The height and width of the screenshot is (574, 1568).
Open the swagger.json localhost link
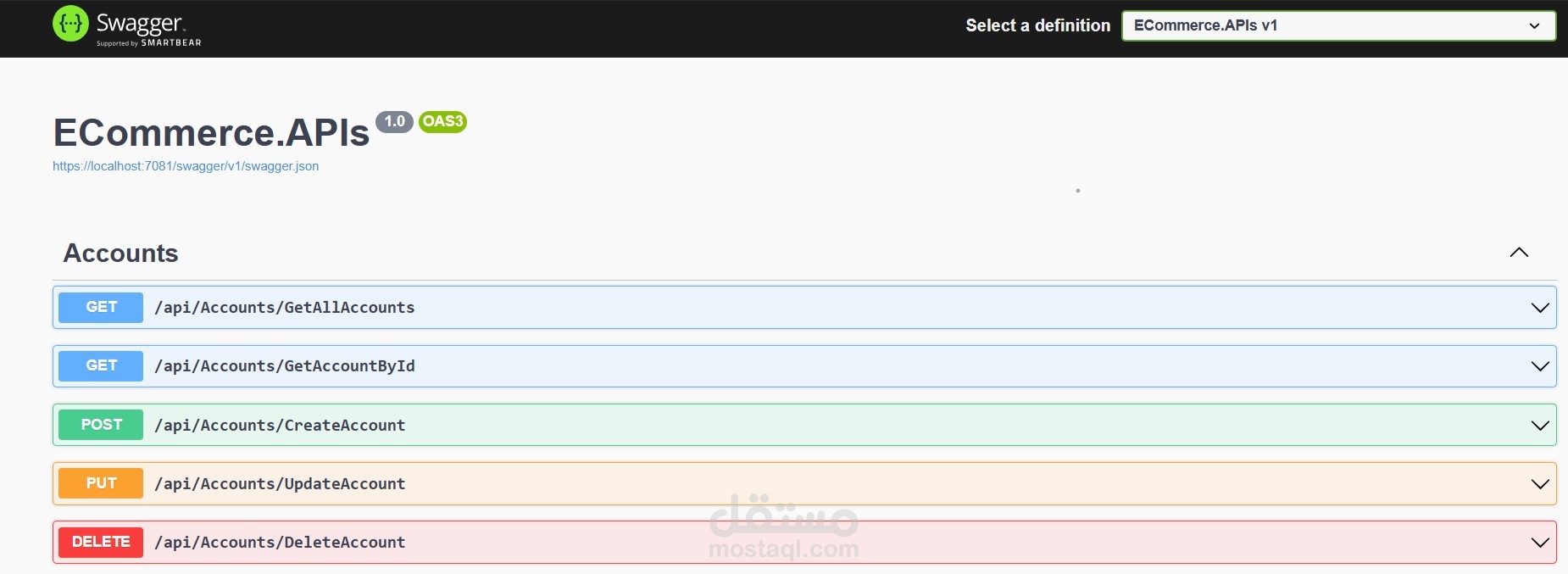(x=186, y=166)
